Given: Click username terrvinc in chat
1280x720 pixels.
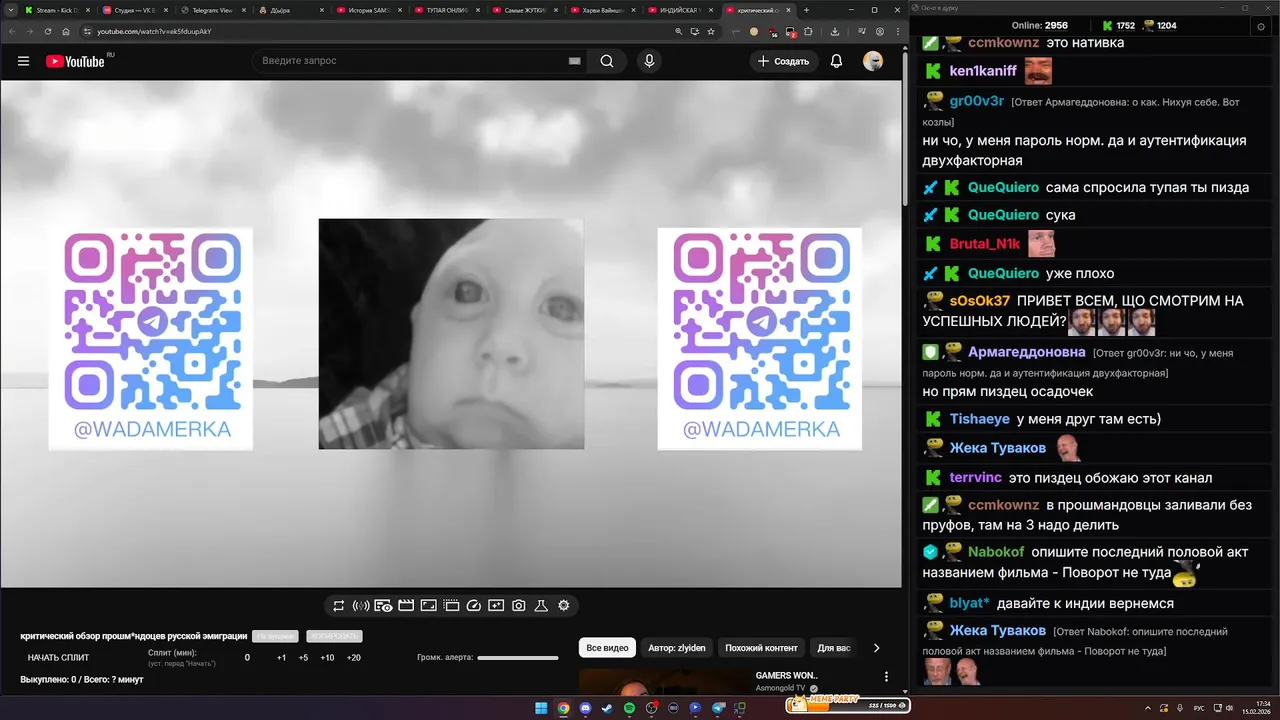Looking at the screenshot, I should click(975, 478).
